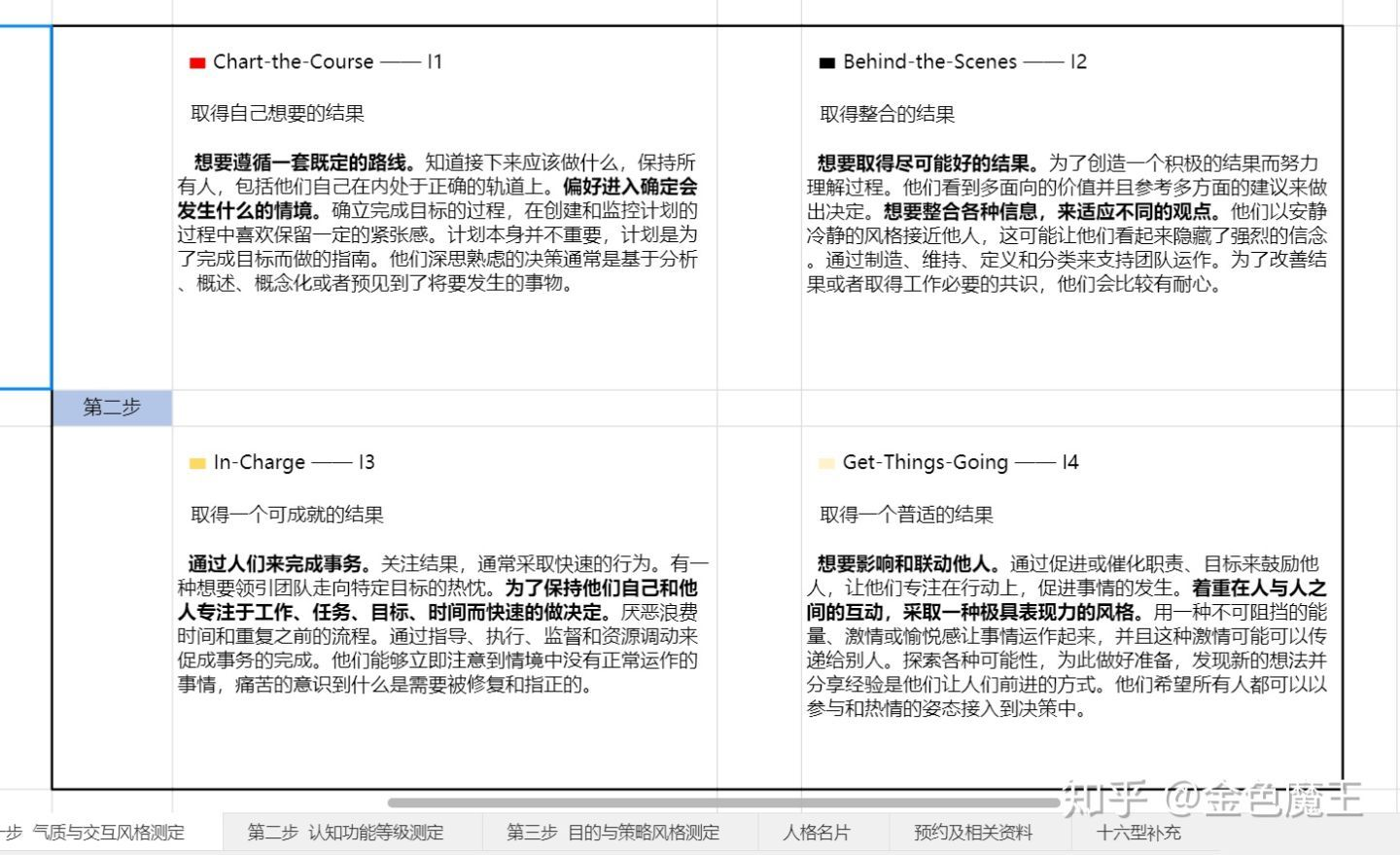The height and width of the screenshot is (855, 1400).
Task: Select the In-Charge —— I3 heading
Action: click(x=294, y=462)
